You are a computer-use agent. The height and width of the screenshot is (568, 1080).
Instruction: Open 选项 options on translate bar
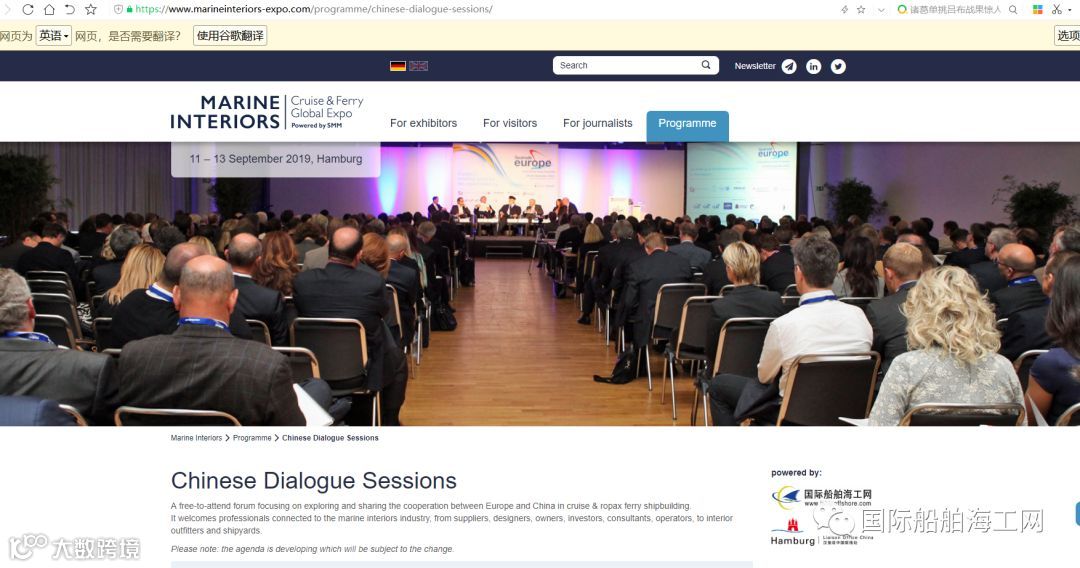pos(1068,36)
